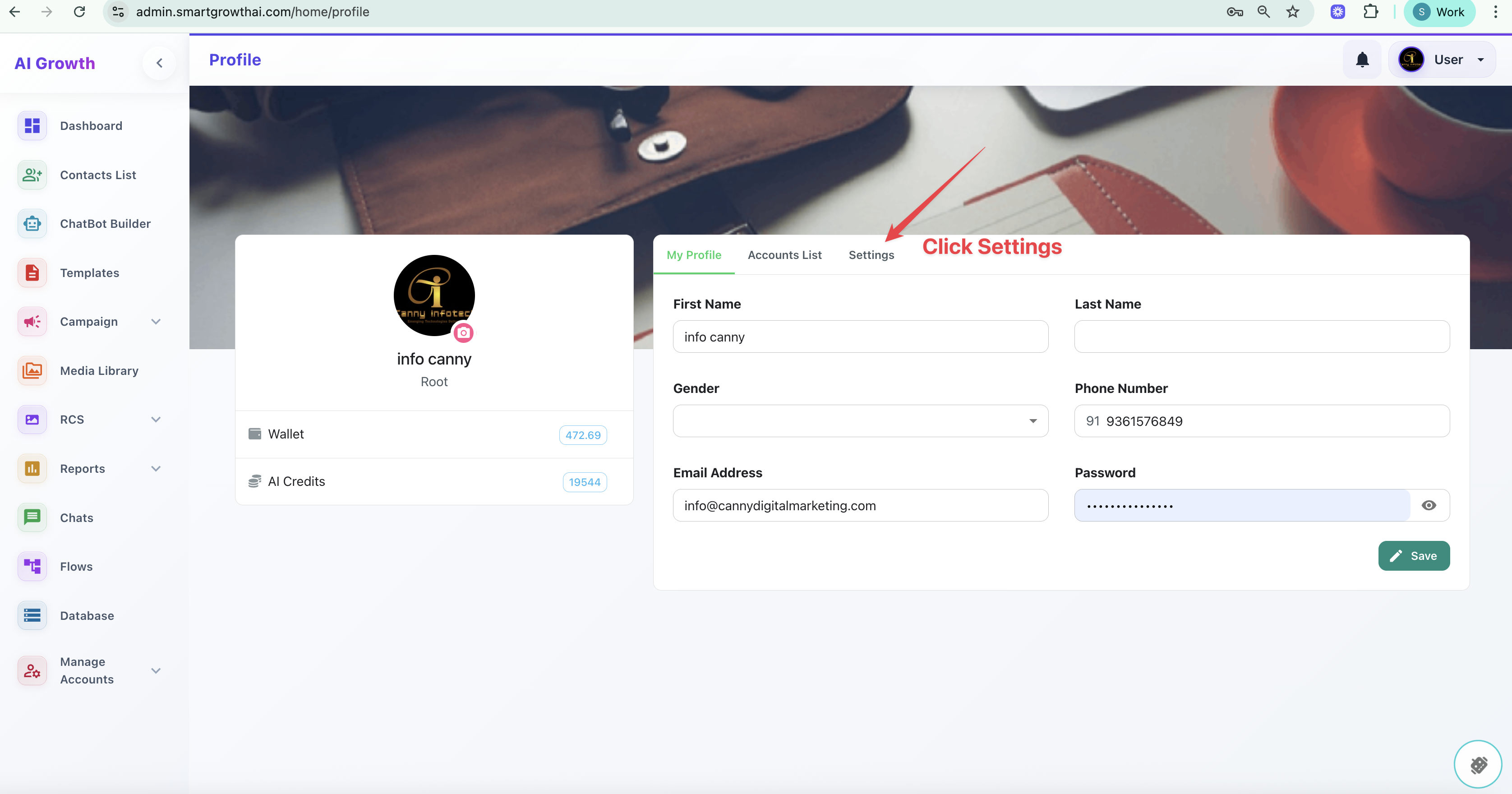Open the Chats sidebar icon

pos(32,517)
